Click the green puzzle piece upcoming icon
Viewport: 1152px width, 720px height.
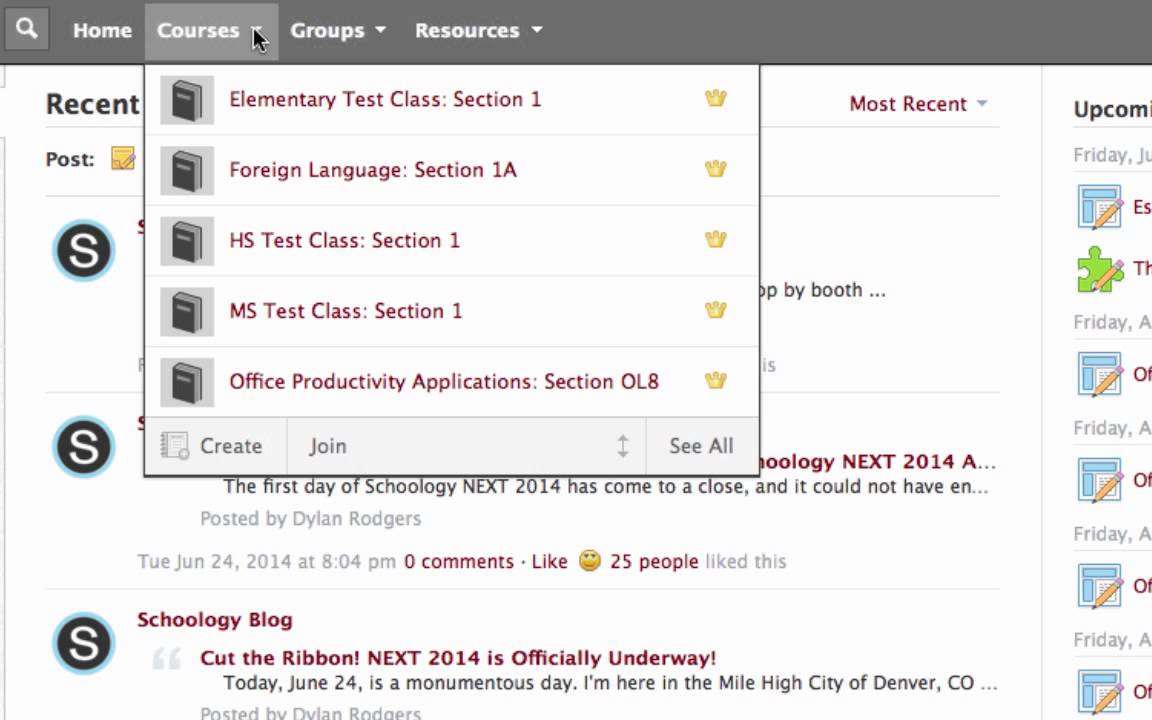(1100, 269)
